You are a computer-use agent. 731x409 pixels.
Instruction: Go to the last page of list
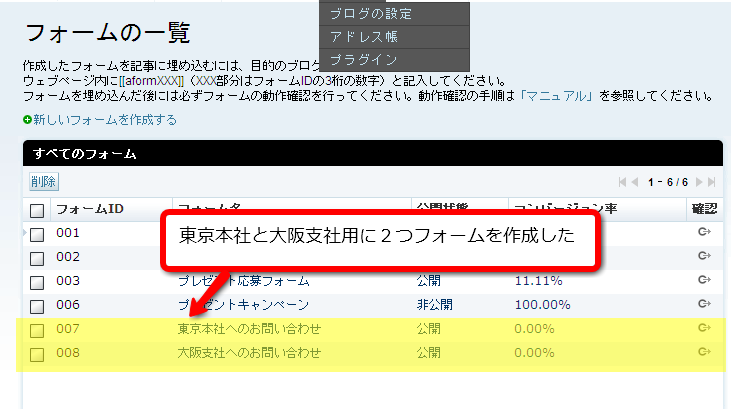(x=711, y=182)
